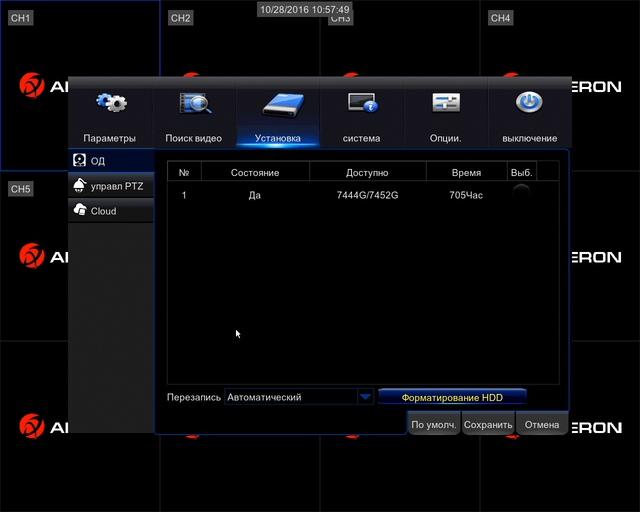Click the Сохранить button
Screen dimensions: 640x512
(488, 425)
